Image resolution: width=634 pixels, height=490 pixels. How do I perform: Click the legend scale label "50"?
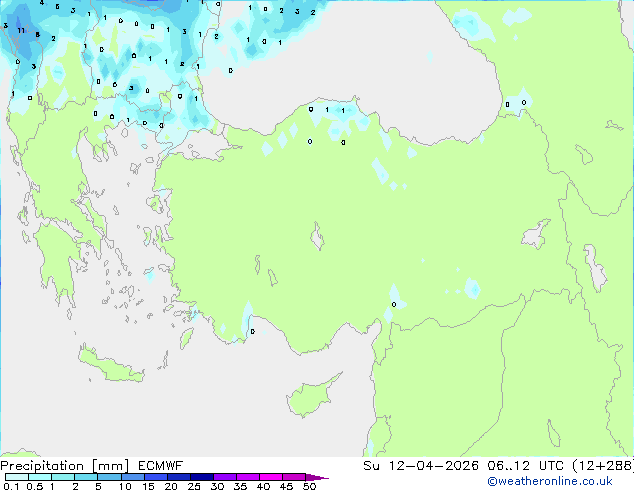click(x=310, y=486)
